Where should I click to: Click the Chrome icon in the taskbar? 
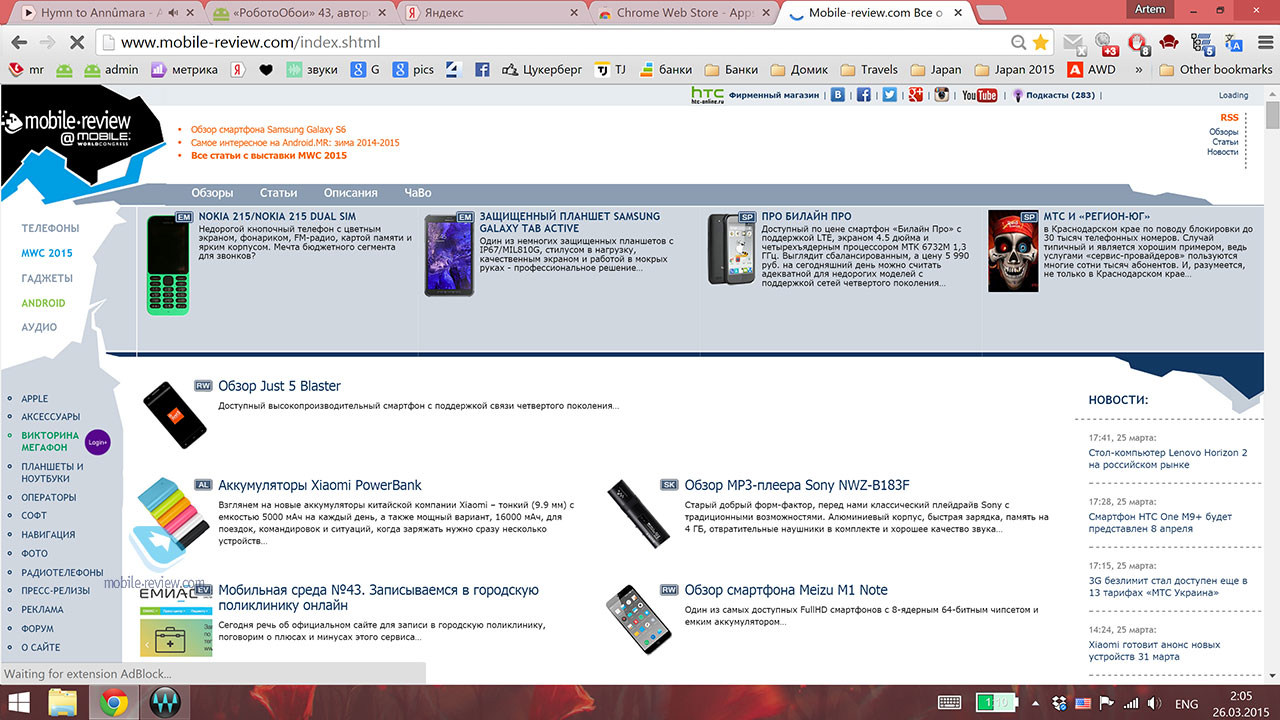click(112, 702)
